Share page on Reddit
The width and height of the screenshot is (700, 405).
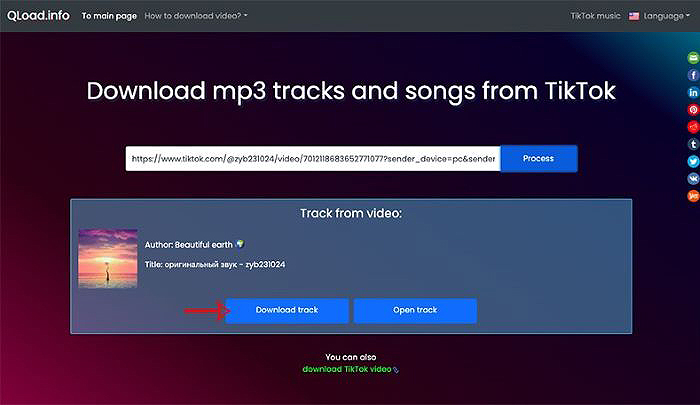[693, 127]
